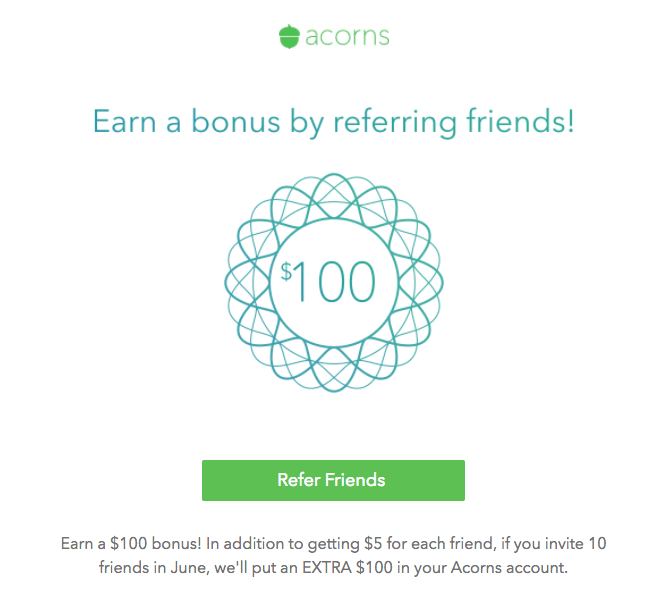Click the bottommost petal of rosette badge
665x591 pixels.
pyautogui.click(x=333, y=374)
